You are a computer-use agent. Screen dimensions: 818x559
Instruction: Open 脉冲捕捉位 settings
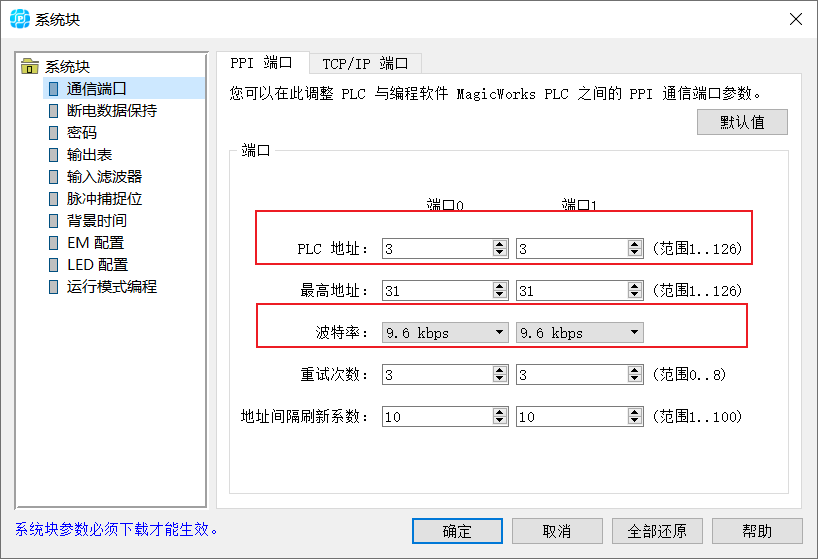(104, 199)
